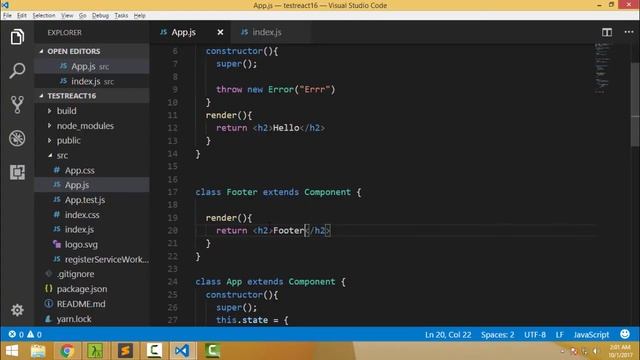Click the split editor icon
The width and height of the screenshot is (640, 360).
click(607, 32)
